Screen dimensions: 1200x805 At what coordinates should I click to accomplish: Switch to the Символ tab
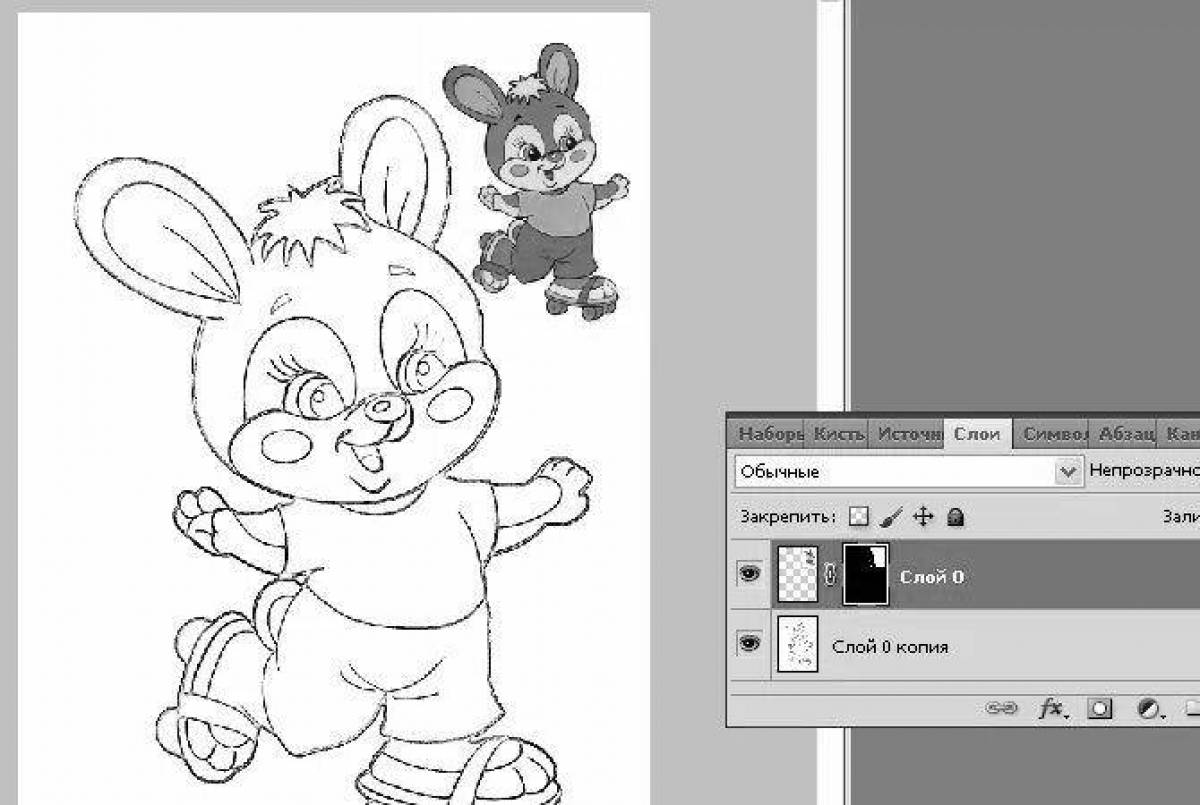(x=1054, y=434)
